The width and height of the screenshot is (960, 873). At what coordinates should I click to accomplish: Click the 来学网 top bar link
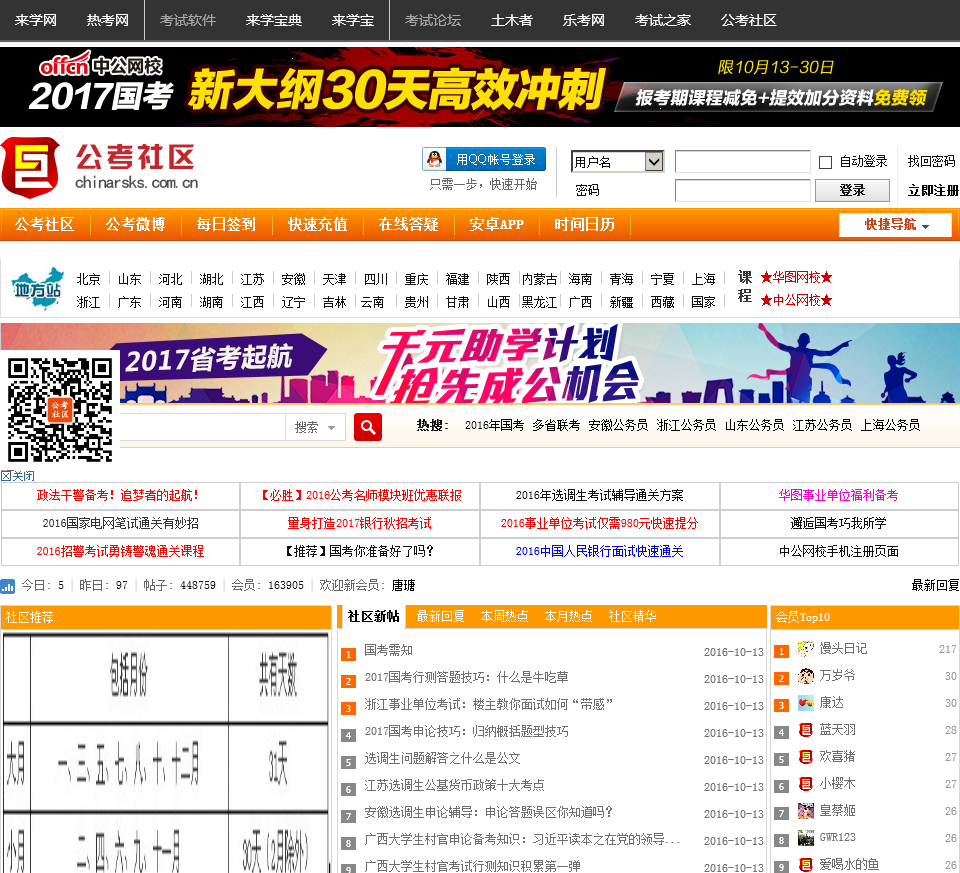pyautogui.click(x=36, y=20)
